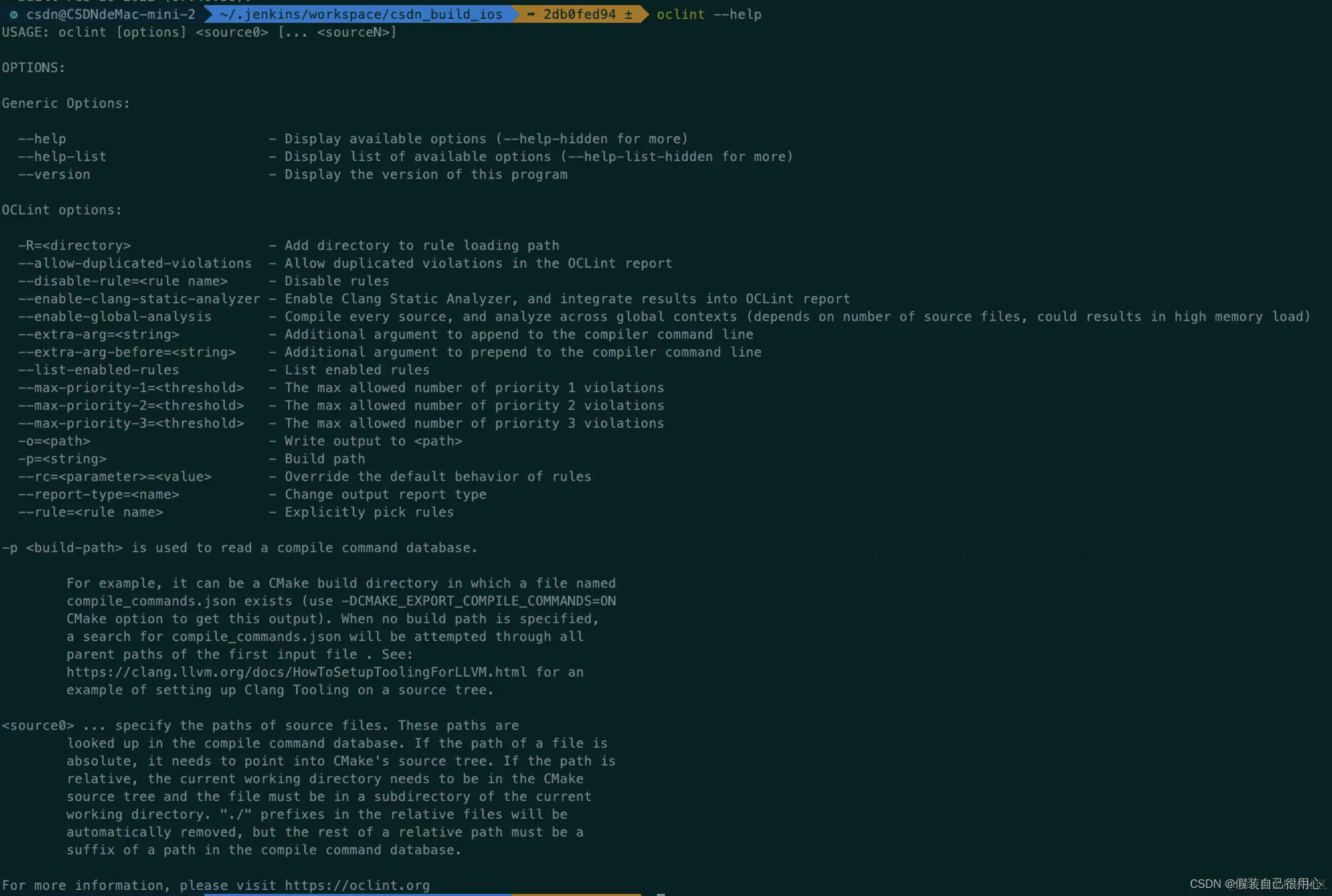
Task: Click 'Write output to <path>' description
Action: (x=373, y=441)
